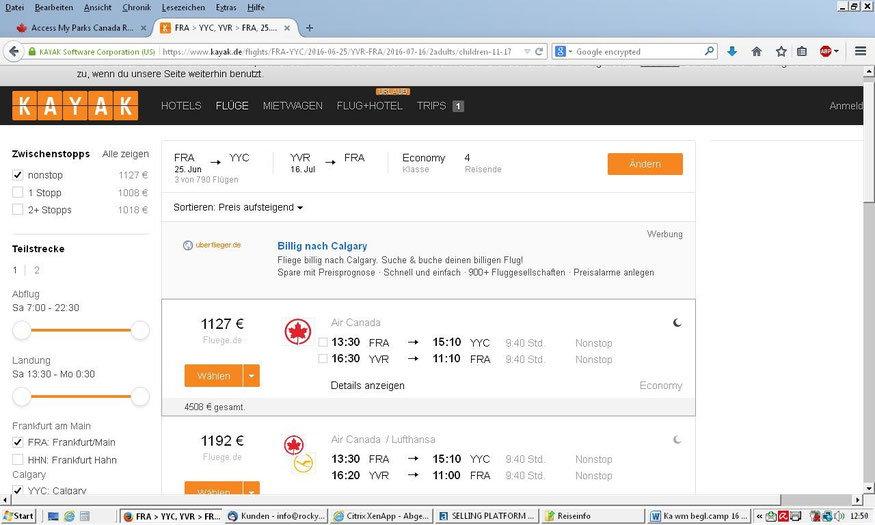The width and height of the screenshot is (875, 525).
Task: Uncheck the FRA: Frankfurt/Main airport checkbox
Action: [x=18, y=442]
